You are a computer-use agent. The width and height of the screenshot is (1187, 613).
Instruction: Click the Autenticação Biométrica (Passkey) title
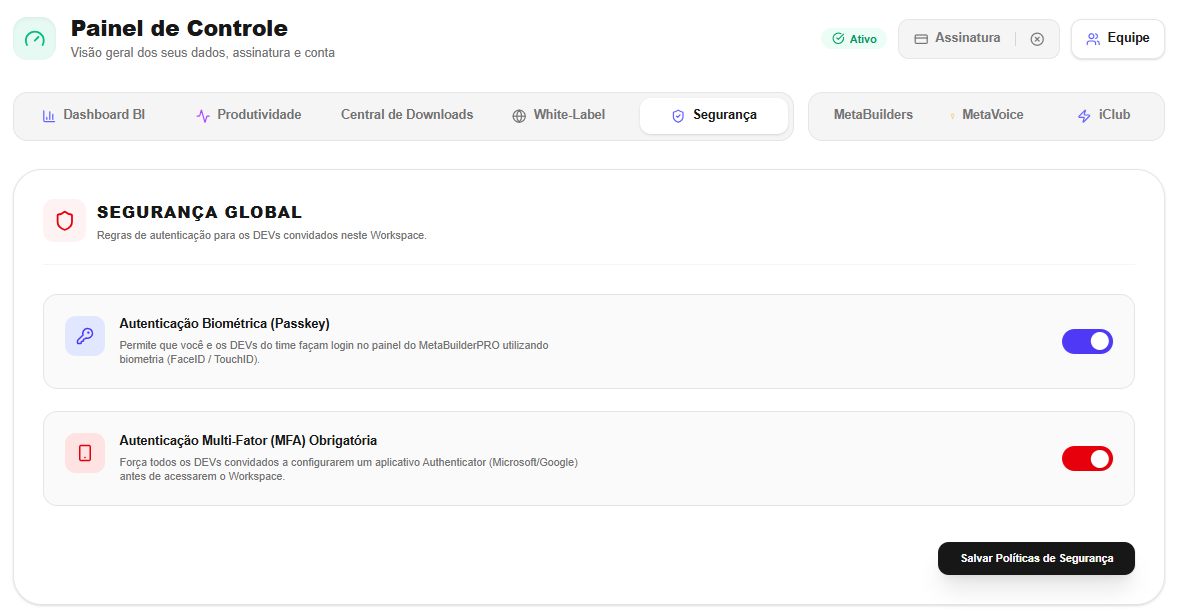point(224,324)
